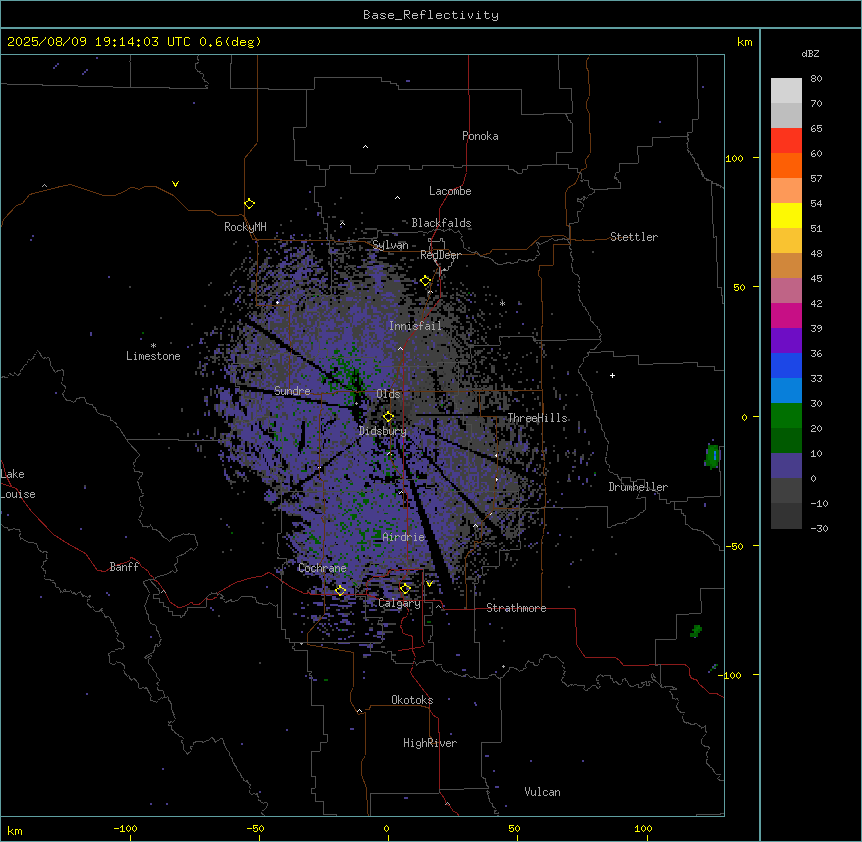This screenshot has height=842, width=862.
Task: Click the 0 tick on the bottom axis
Action: click(x=386, y=828)
